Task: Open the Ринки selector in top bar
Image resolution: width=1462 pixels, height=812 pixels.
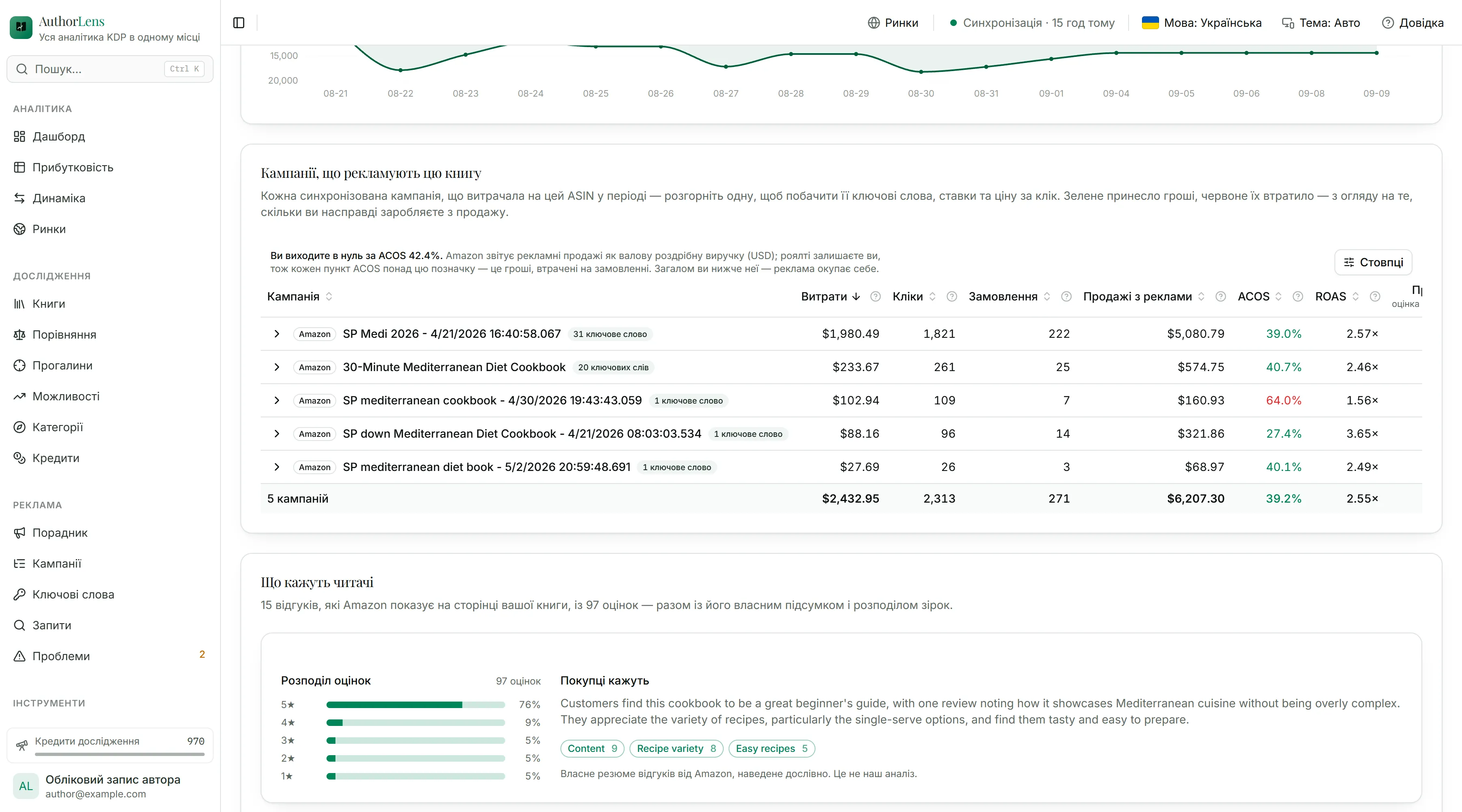Action: tap(893, 23)
